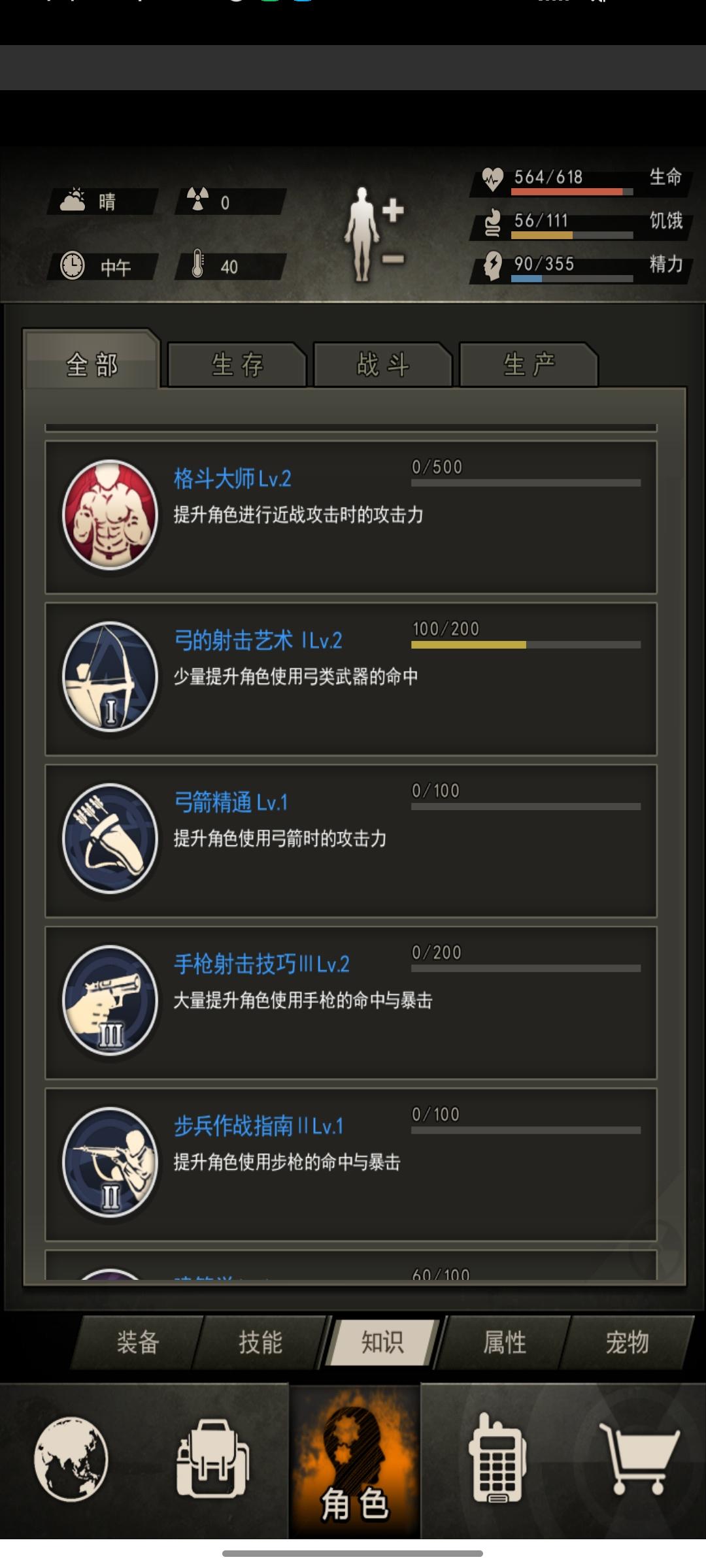Open the world map globe icon
The image size is (706, 1568).
71,1459
